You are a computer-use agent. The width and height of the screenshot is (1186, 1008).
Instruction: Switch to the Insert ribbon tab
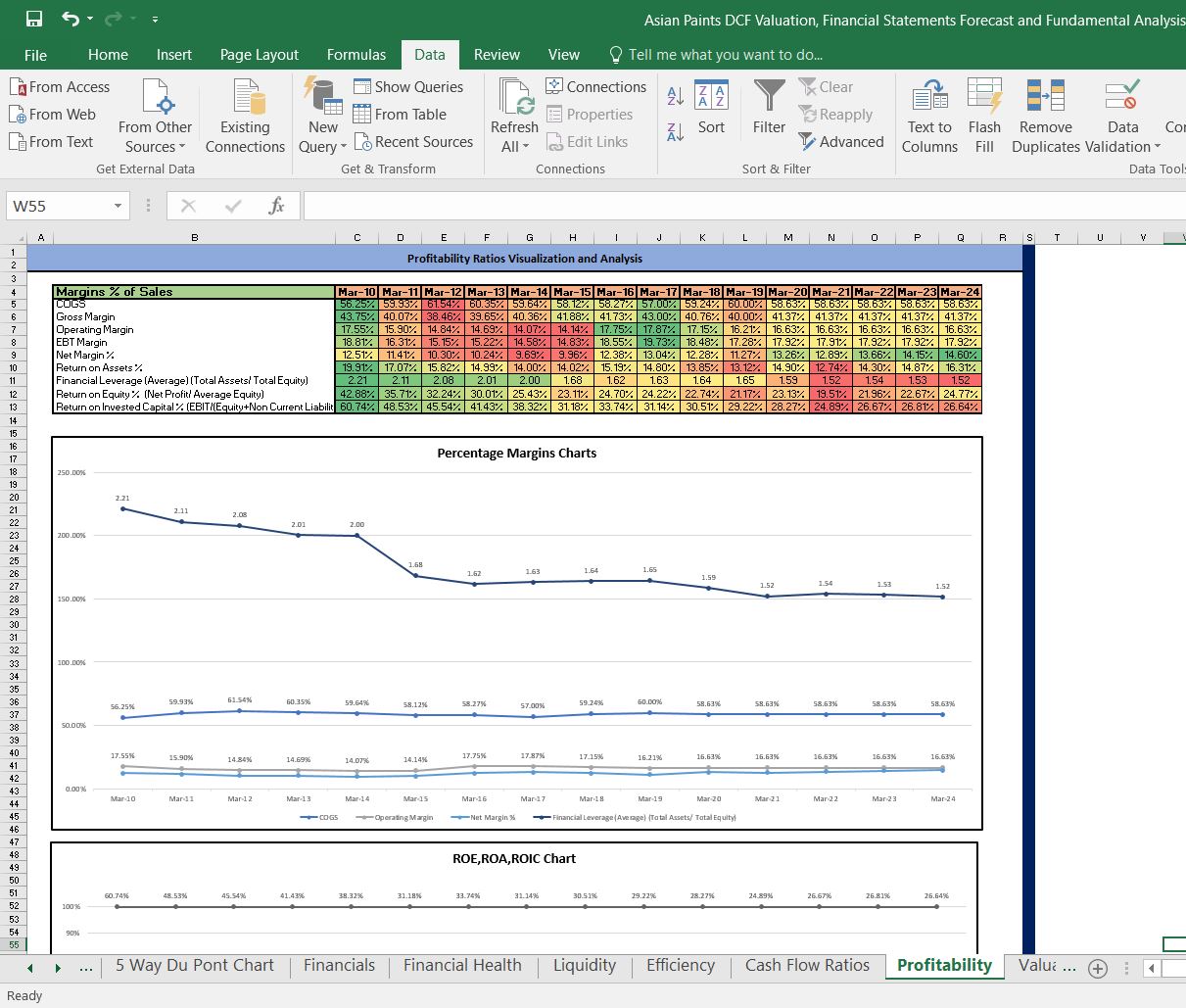(174, 55)
